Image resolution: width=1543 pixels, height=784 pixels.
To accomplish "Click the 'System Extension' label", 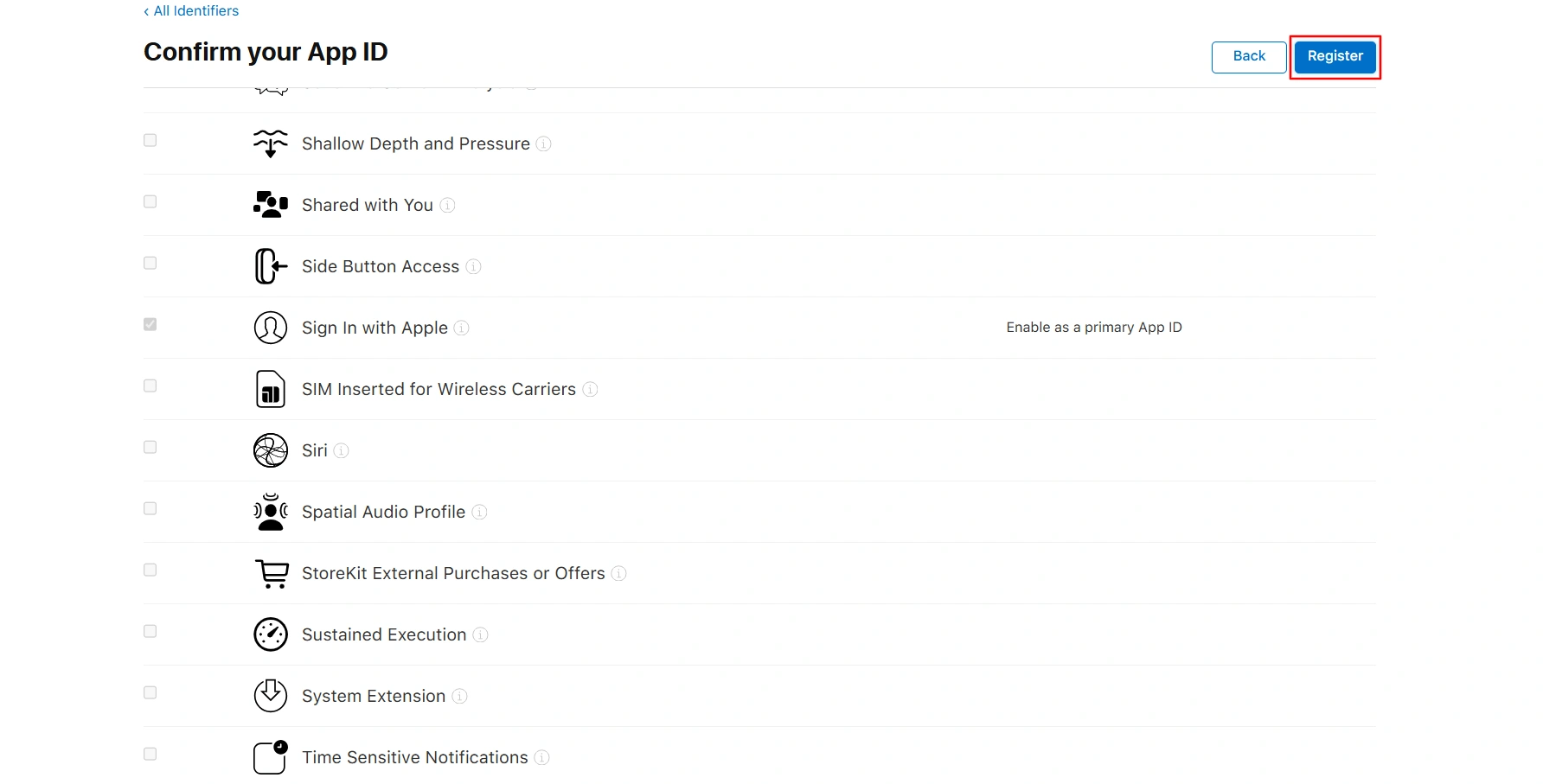I will tap(374, 696).
